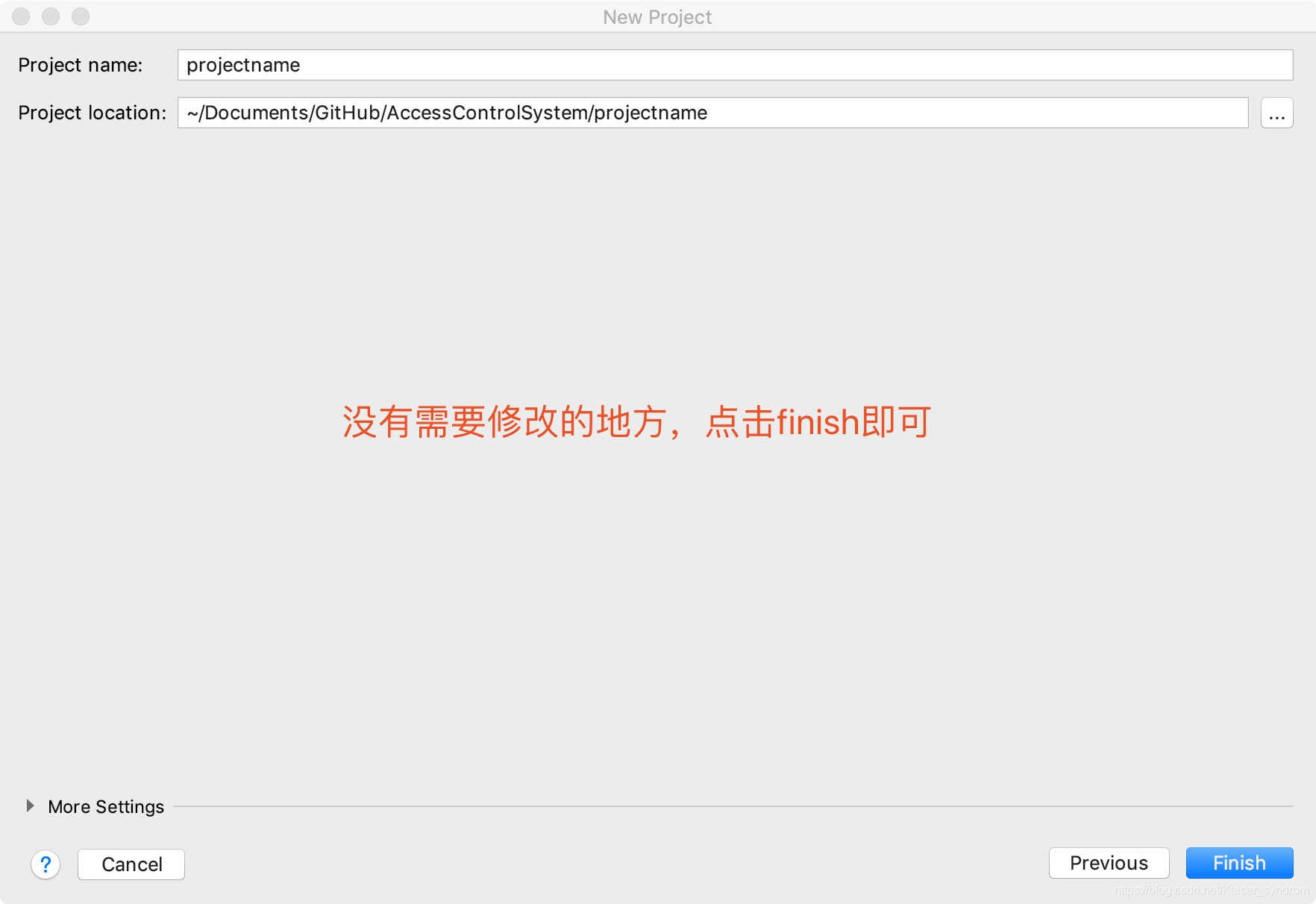Go back with the Previous button
This screenshot has height=904, width=1316.
point(1109,863)
